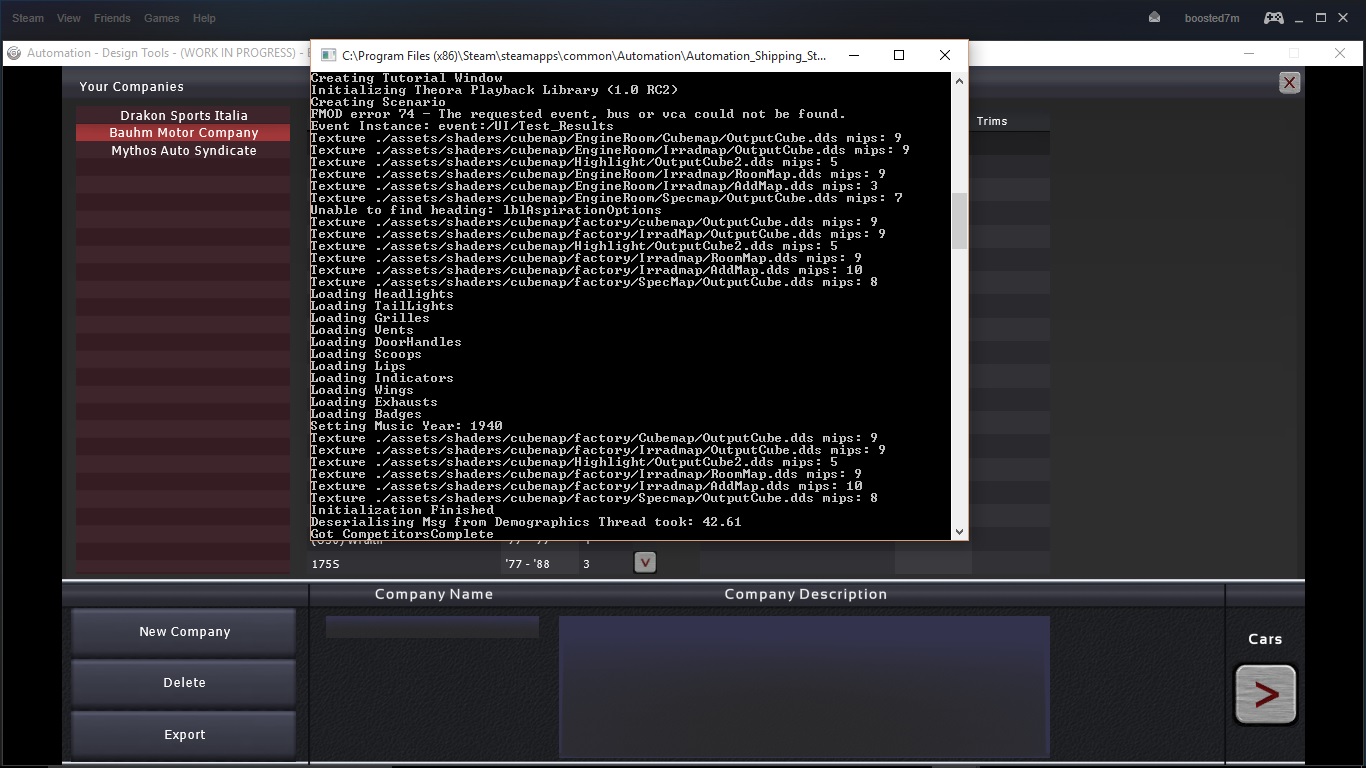Click the console scrollbar thumb
The width and height of the screenshot is (1366, 768).
click(x=959, y=221)
